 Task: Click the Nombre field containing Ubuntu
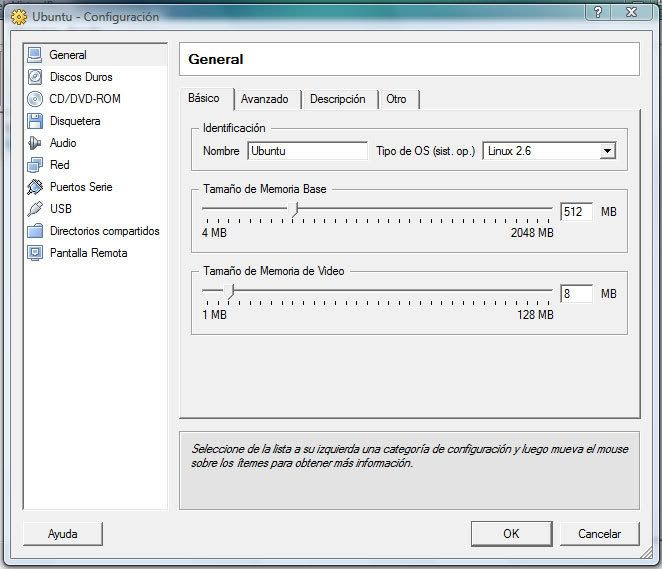point(307,151)
